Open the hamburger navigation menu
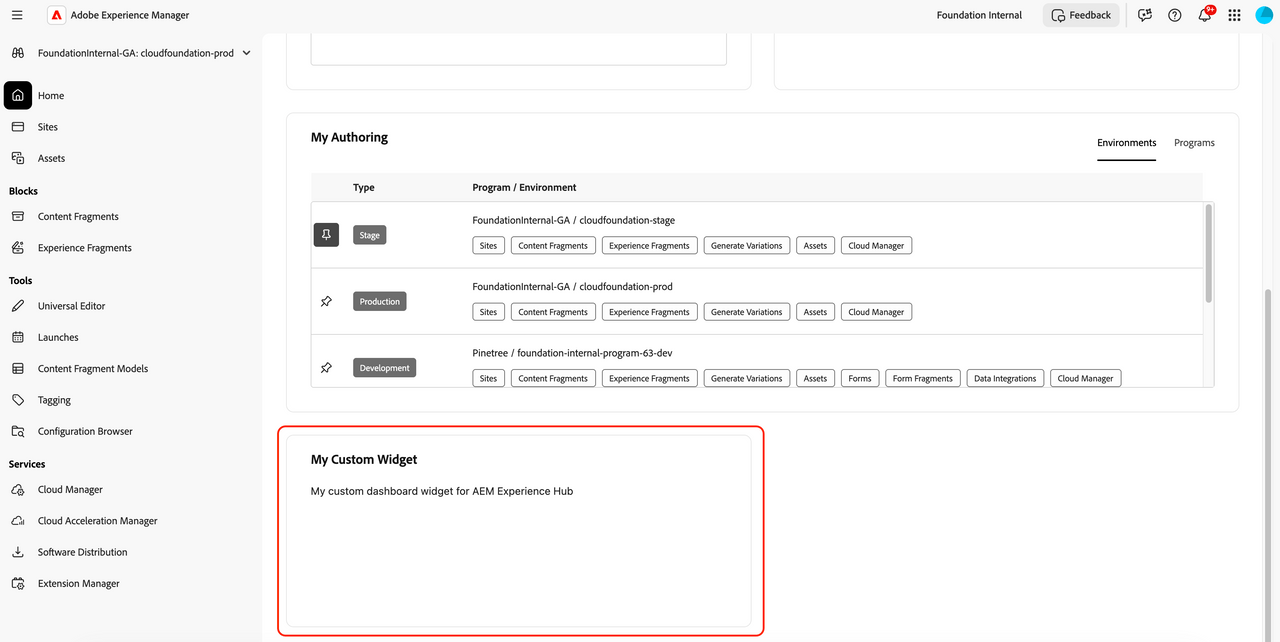The image size is (1280, 642). (17, 14)
